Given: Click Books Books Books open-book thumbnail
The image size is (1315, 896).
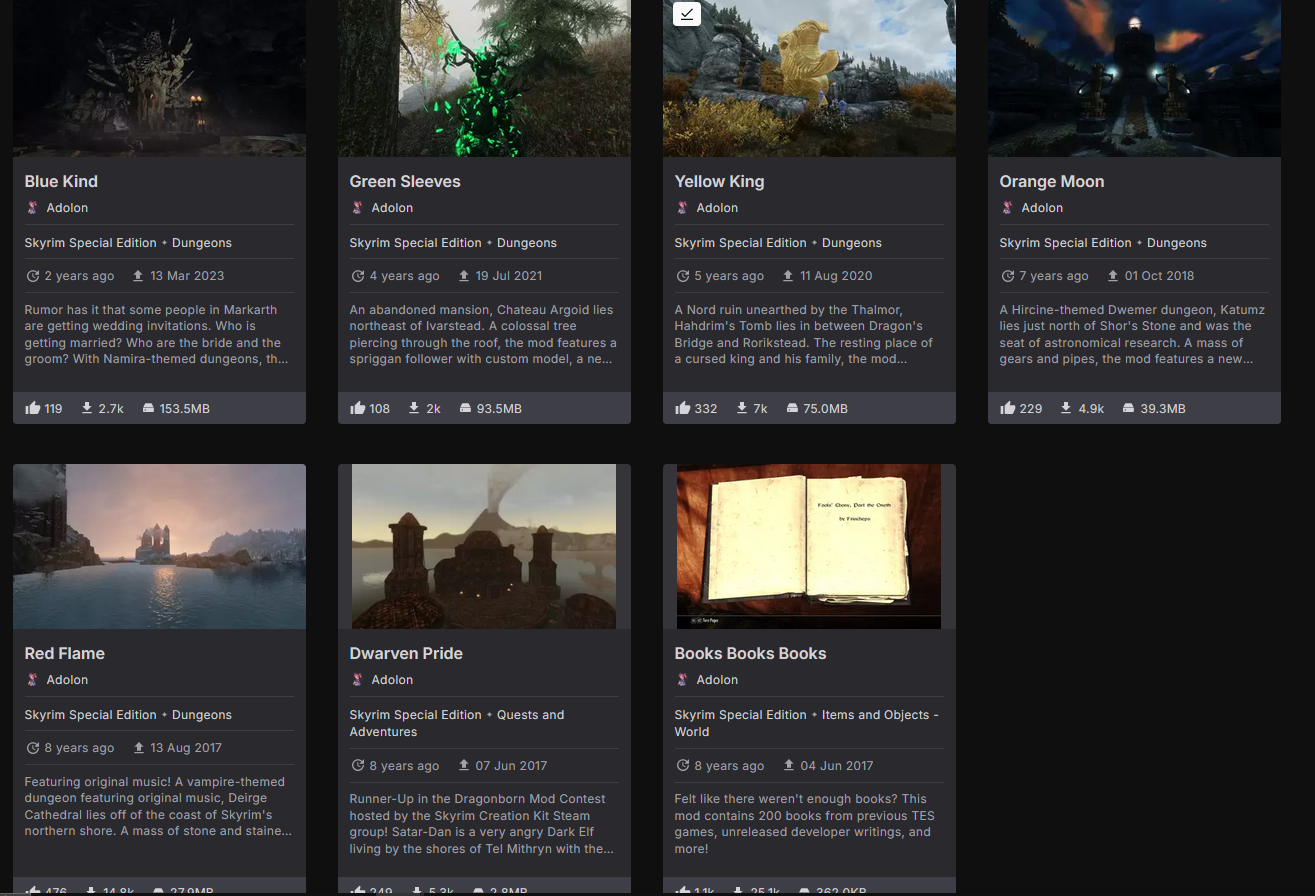Looking at the screenshot, I should click(809, 546).
